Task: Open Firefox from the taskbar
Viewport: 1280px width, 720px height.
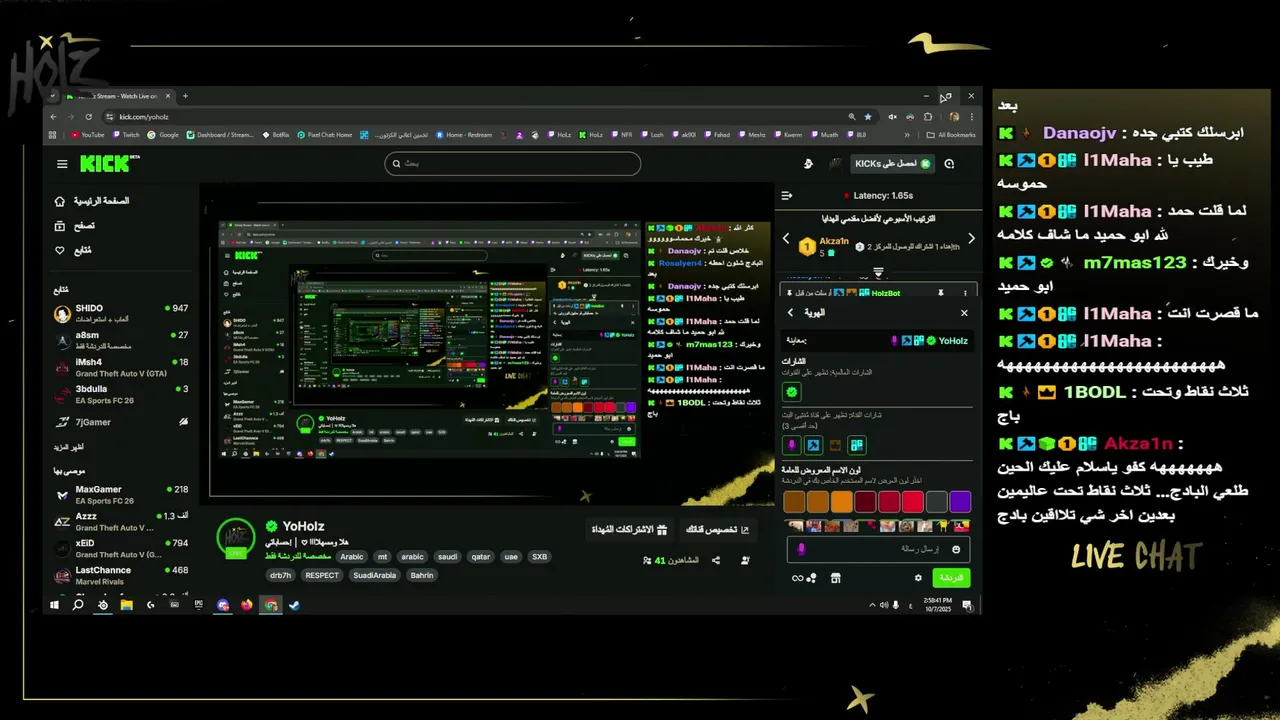Action: 247,605
